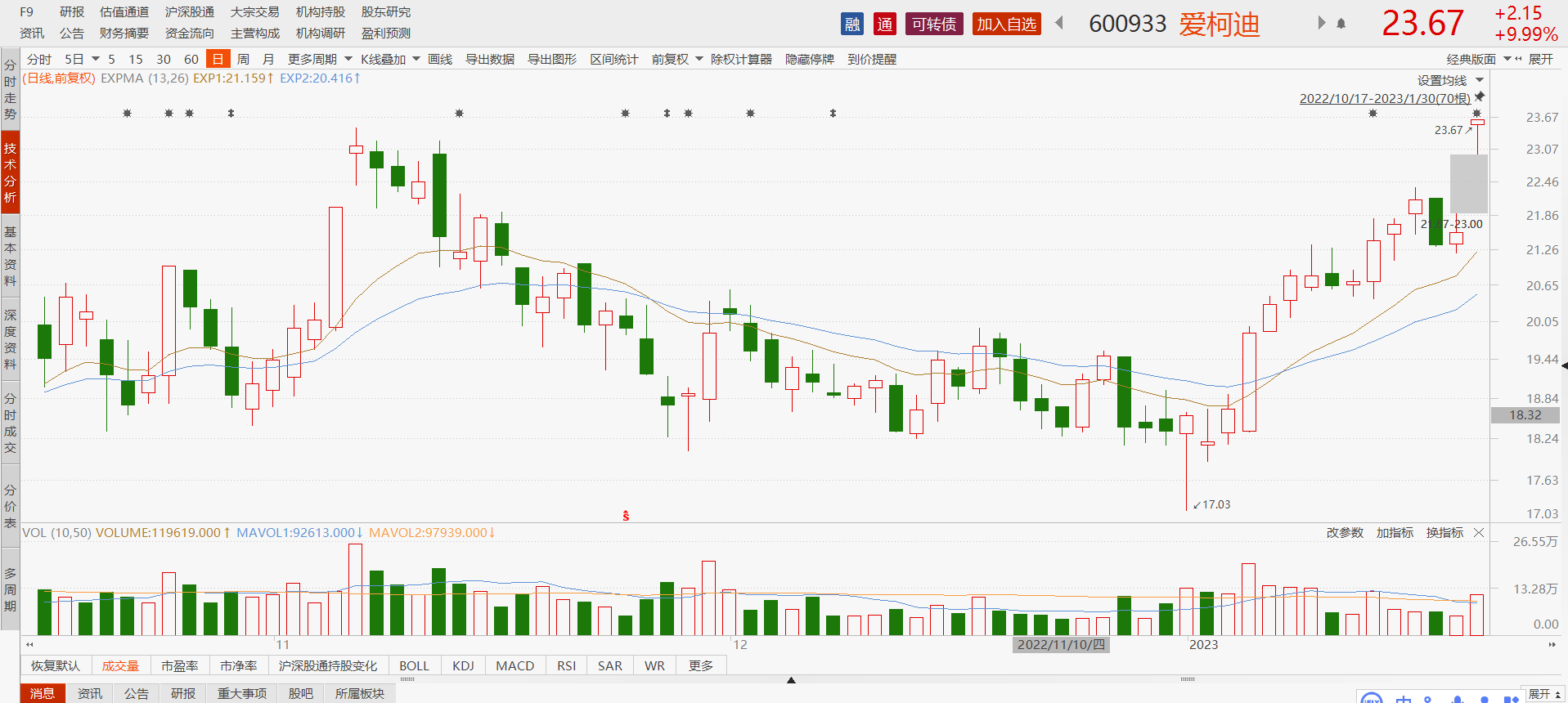
Task: Switch to the MACD indicator tab
Action: [x=515, y=665]
